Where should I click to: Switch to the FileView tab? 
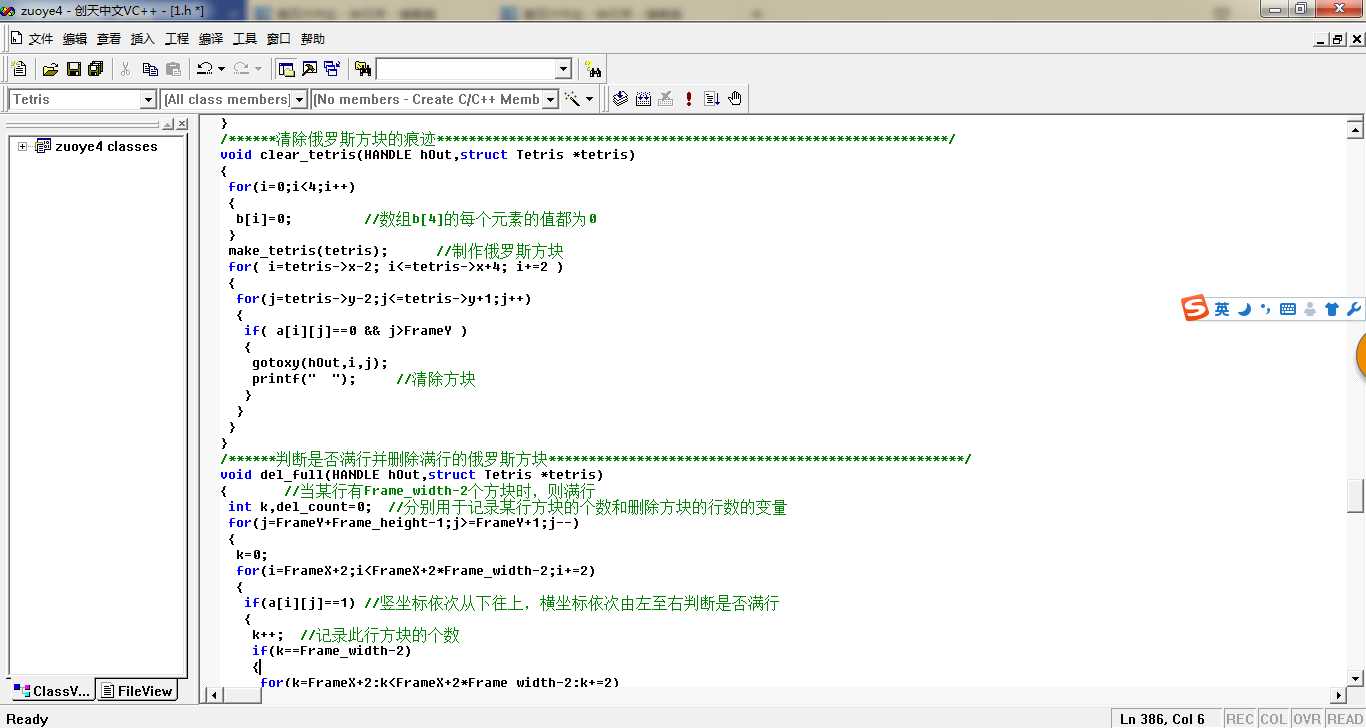click(x=137, y=691)
